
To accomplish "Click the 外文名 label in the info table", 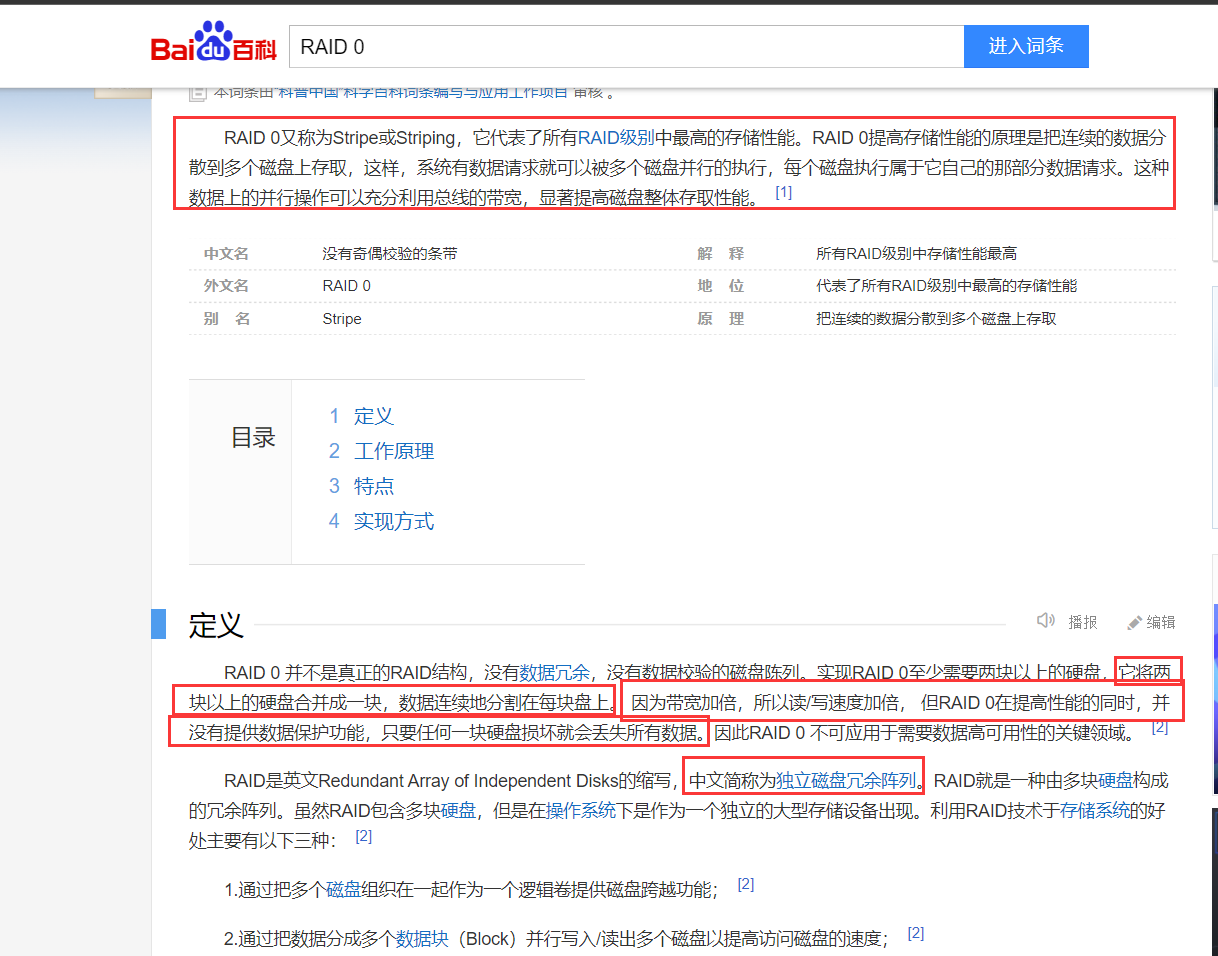I will click(226, 286).
